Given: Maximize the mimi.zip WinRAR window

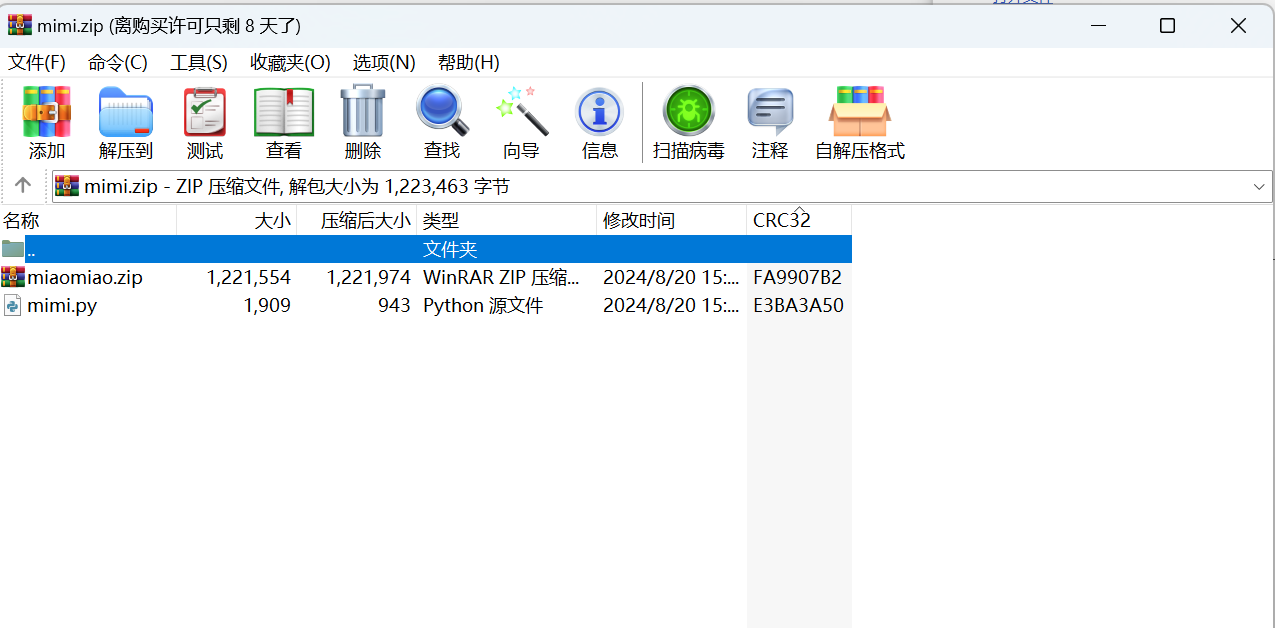Looking at the screenshot, I should [x=1167, y=26].
